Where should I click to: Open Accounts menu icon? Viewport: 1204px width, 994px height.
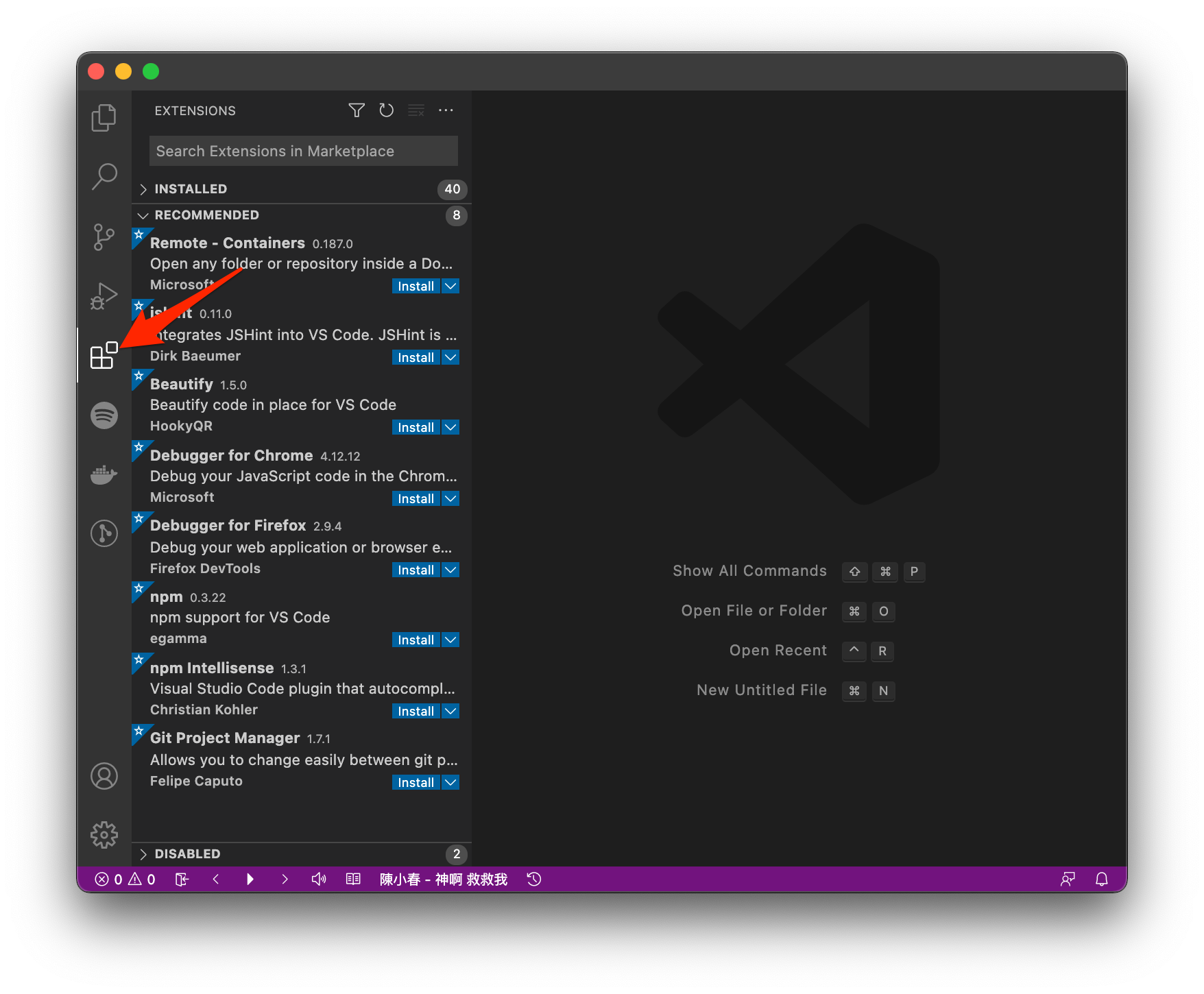point(104,776)
